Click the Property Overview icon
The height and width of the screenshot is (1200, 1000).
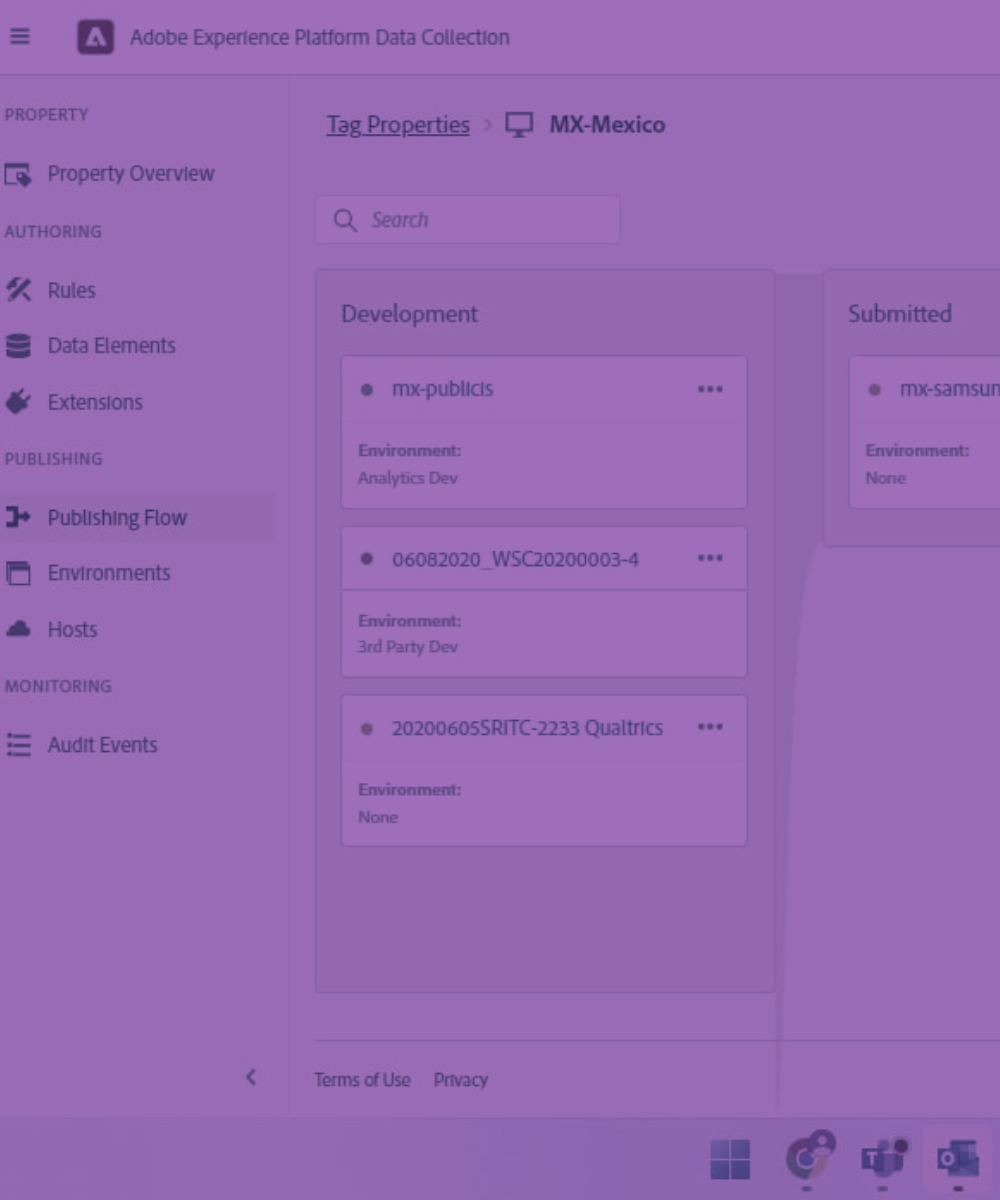(18, 174)
